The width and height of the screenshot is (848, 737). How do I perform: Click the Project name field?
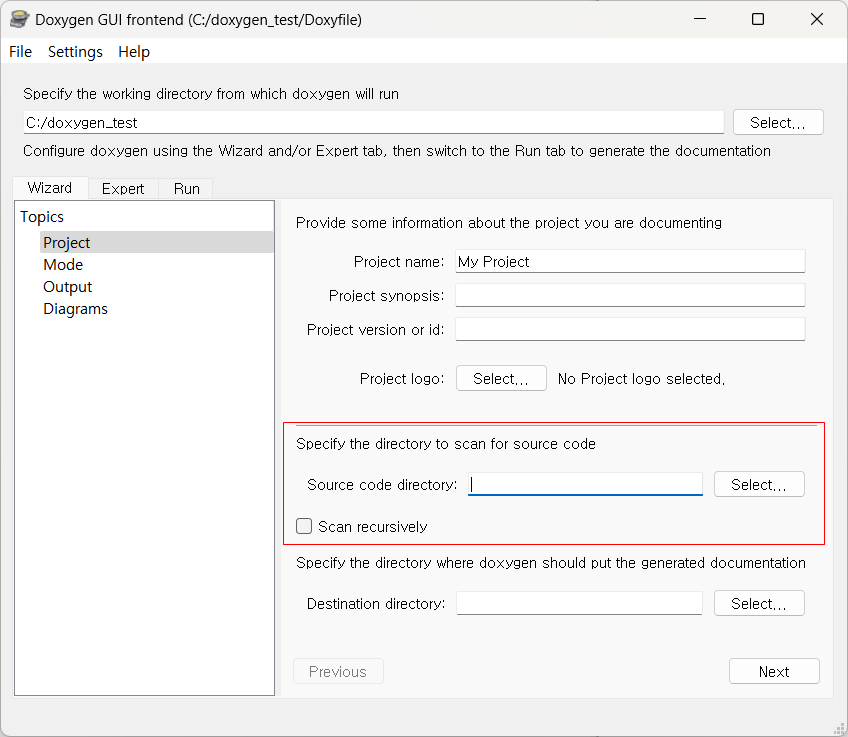coord(630,262)
